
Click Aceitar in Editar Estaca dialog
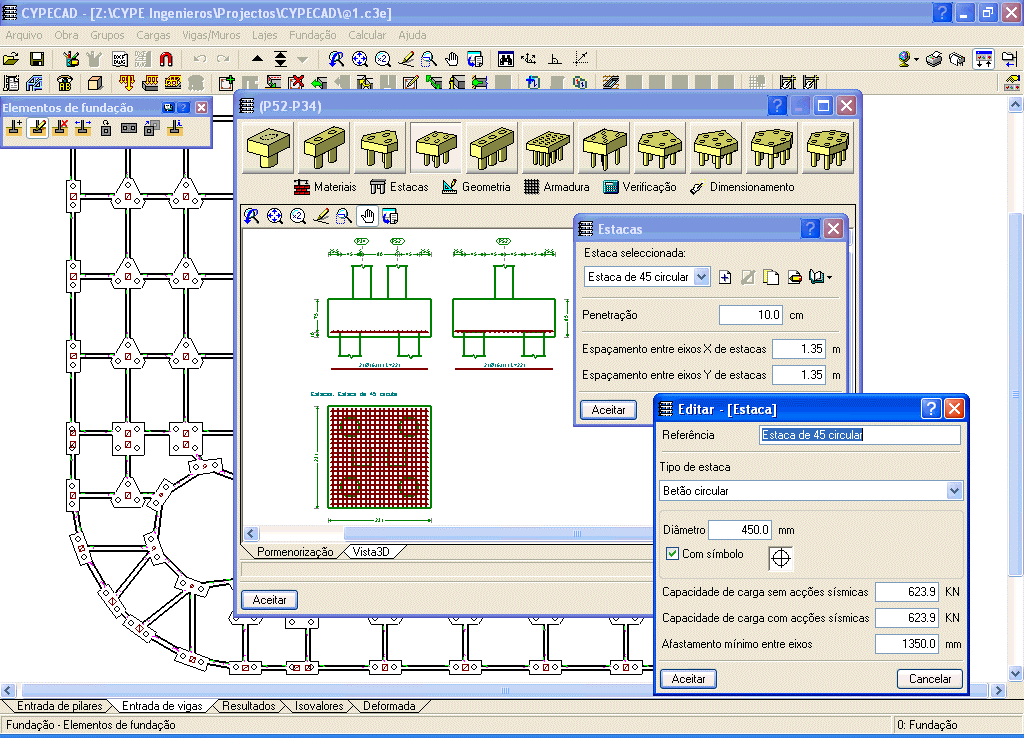688,679
